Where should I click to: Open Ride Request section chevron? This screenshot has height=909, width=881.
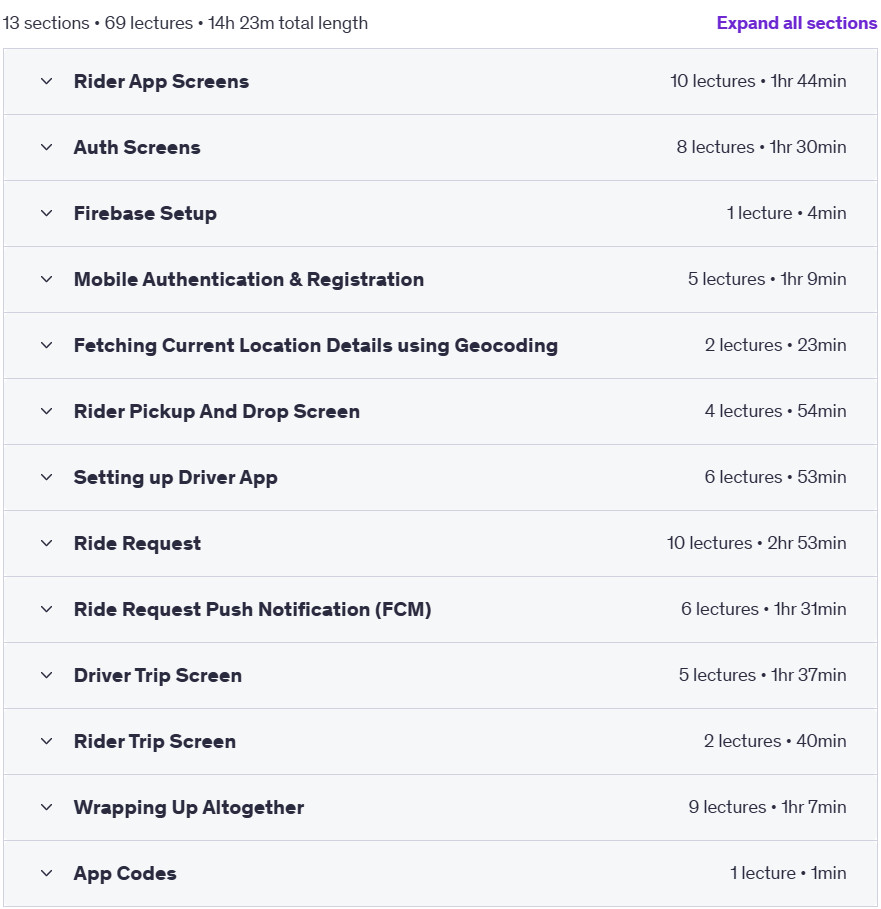tap(47, 544)
